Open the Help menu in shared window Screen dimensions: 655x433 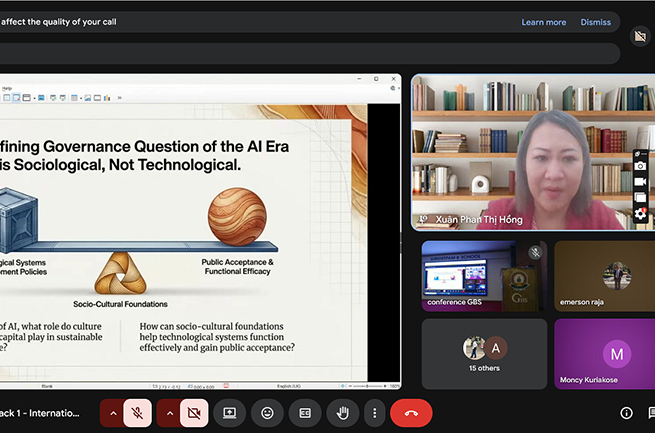coord(7,88)
